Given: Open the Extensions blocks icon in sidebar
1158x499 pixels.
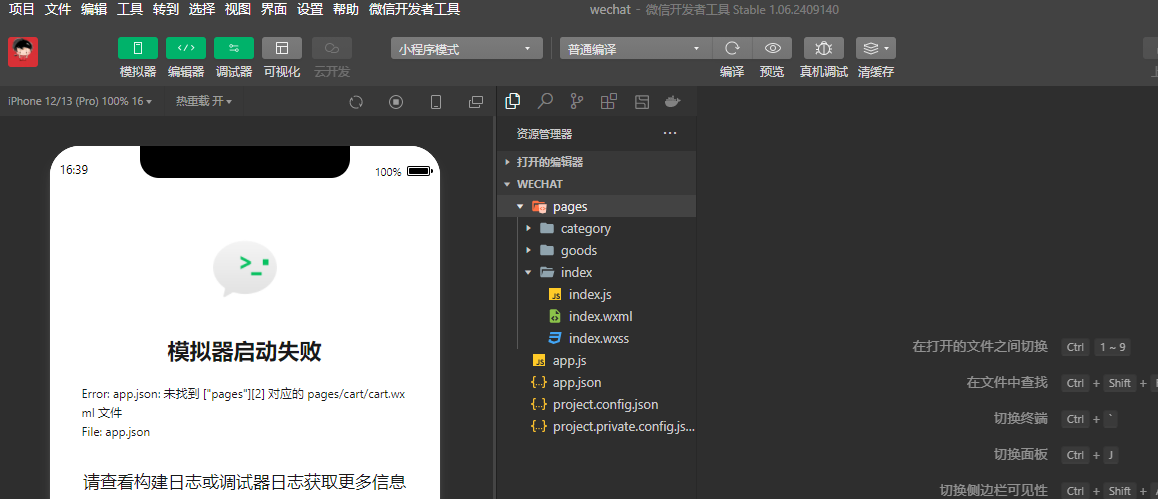Looking at the screenshot, I should (609, 101).
